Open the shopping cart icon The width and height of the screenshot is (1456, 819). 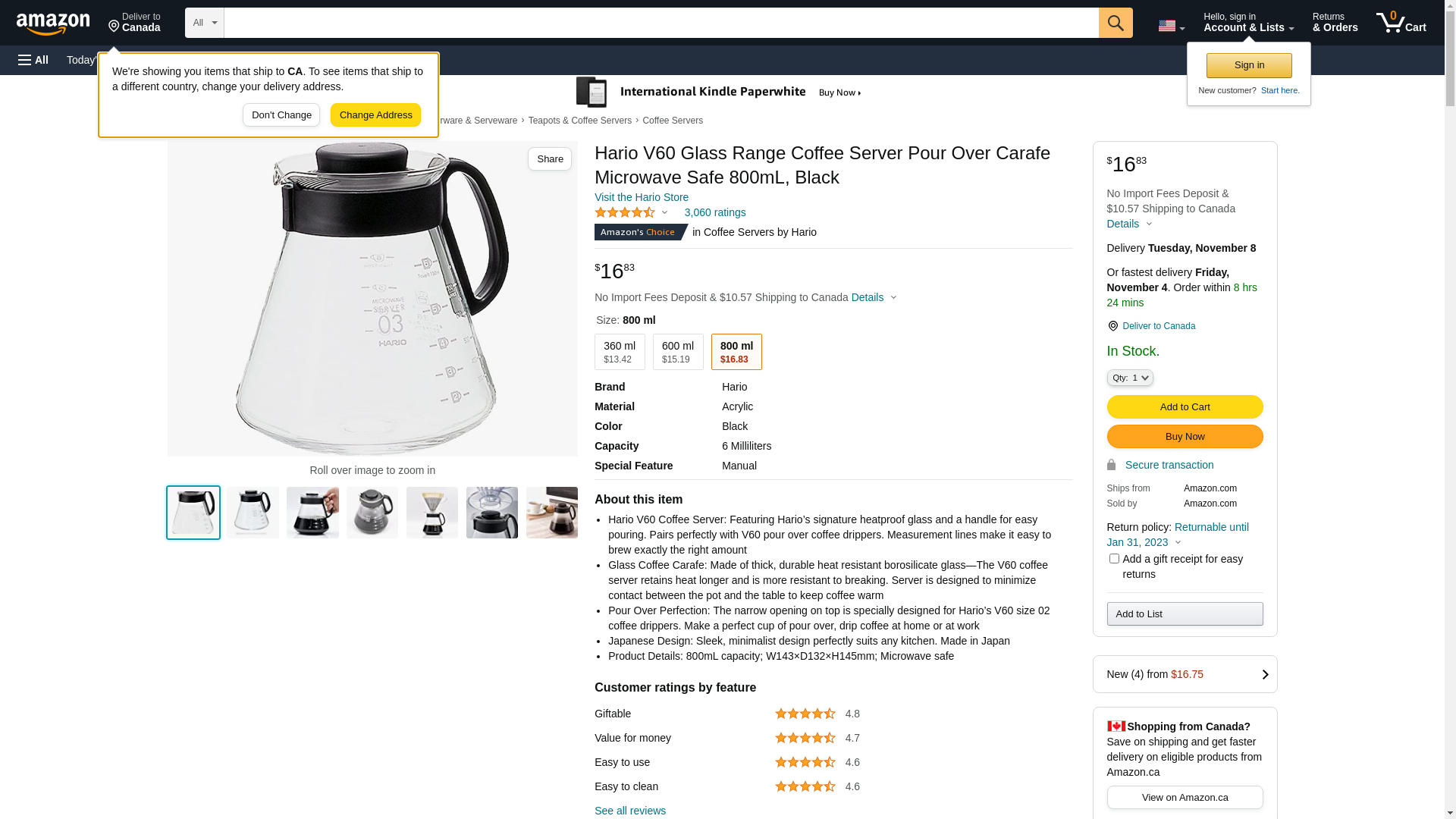1401,23
